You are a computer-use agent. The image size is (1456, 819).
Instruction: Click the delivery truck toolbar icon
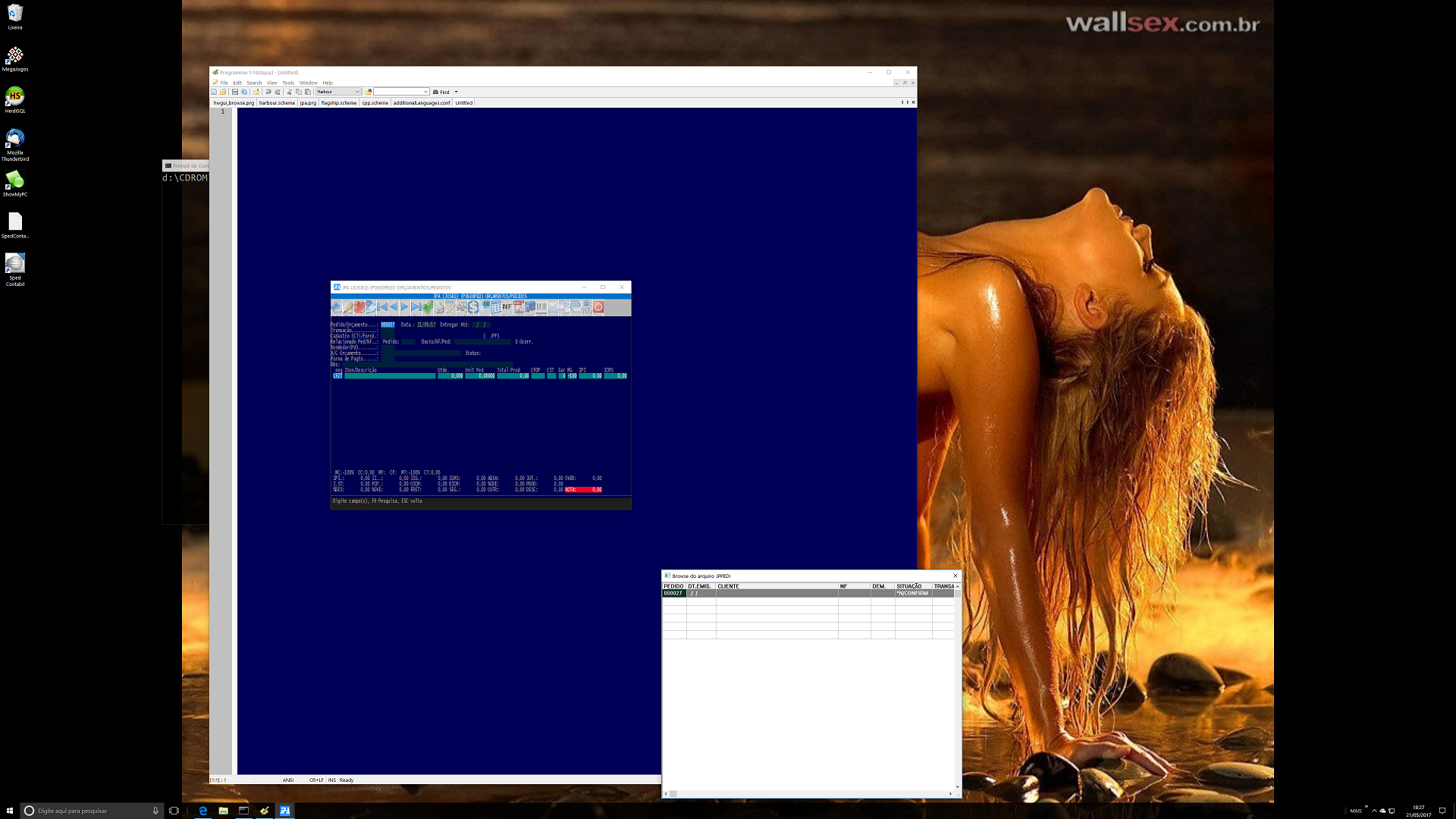coord(530,307)
